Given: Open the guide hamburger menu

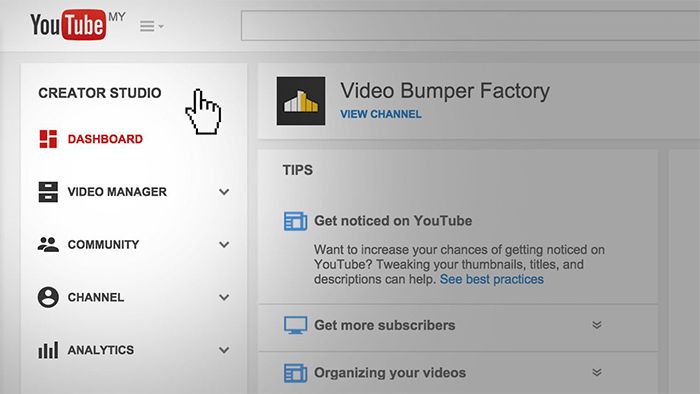Looking at the screenshot, I should coord(147,26).
